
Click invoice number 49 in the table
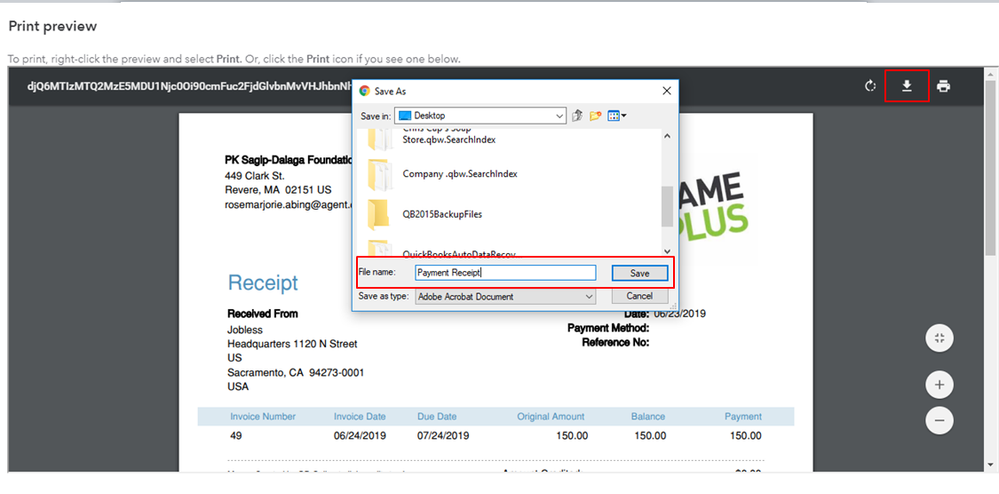tap(236, 436)
